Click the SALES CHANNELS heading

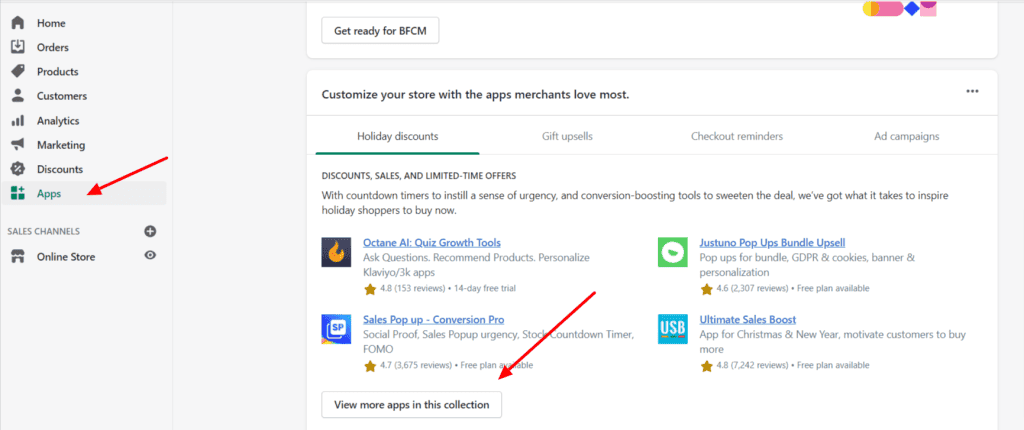(x=44, y=231)
